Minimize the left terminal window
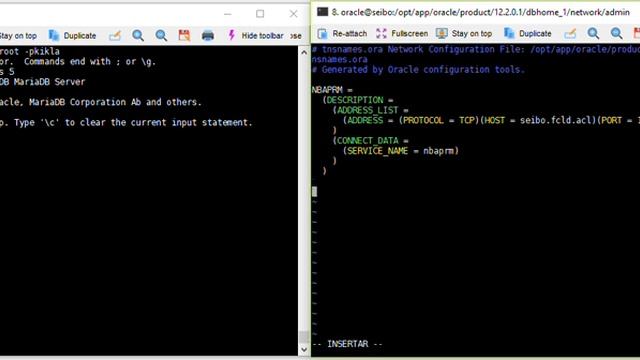640x360 pixels. pyautogui.click(x=228, y=14)
